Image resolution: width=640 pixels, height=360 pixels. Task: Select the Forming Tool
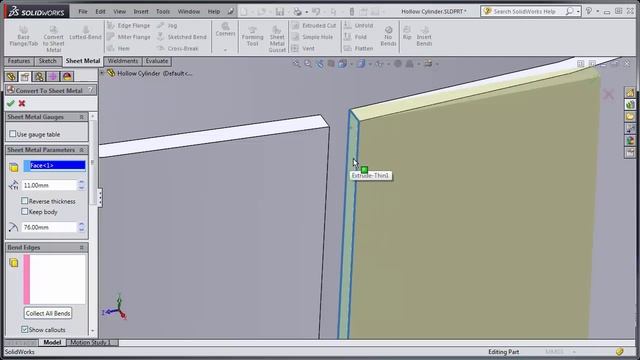pyautogui.click(x=253, y=36)
